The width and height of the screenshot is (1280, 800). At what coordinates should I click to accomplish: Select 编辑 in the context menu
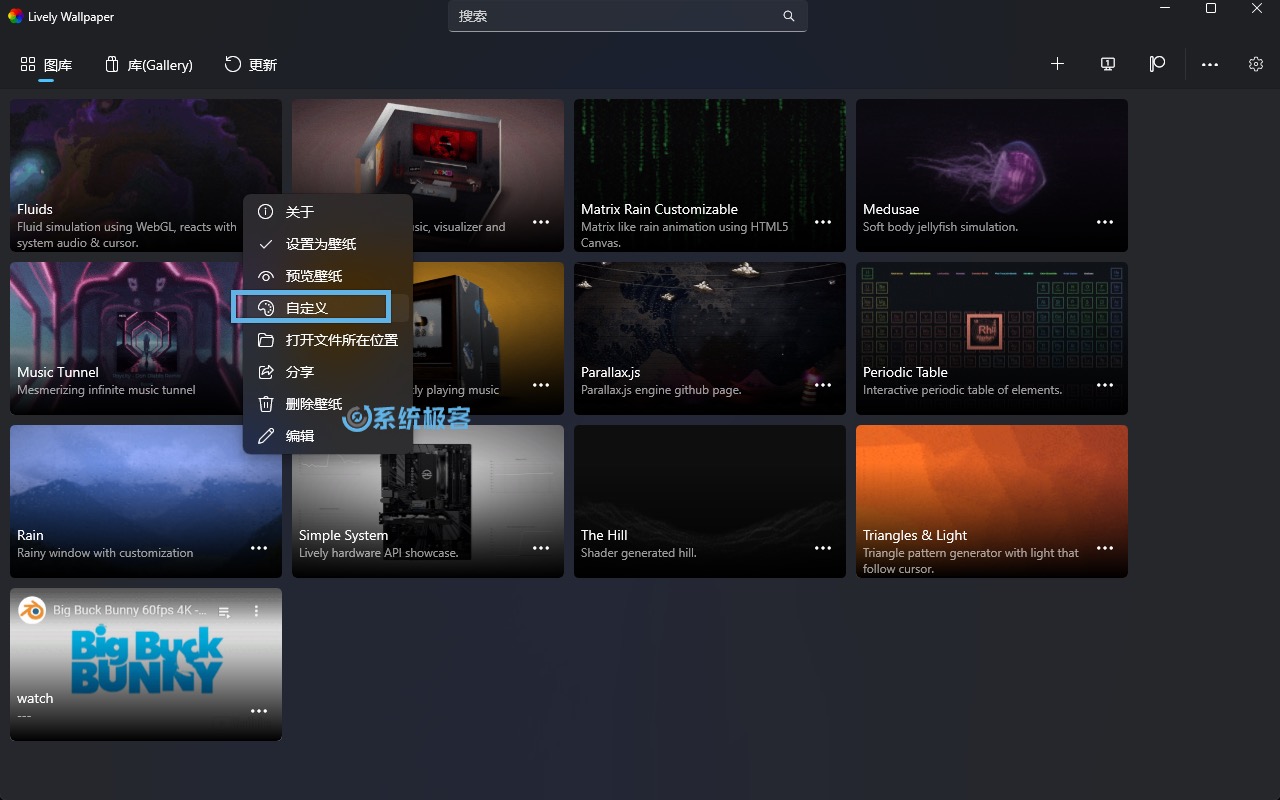pos(328,436)
